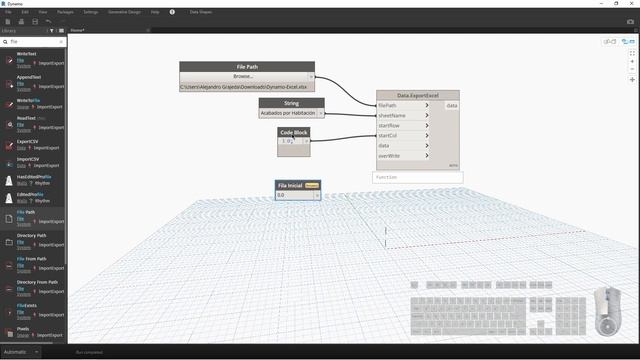
Task: Select the Directory From Path node icon
Action: coord(9,289)
